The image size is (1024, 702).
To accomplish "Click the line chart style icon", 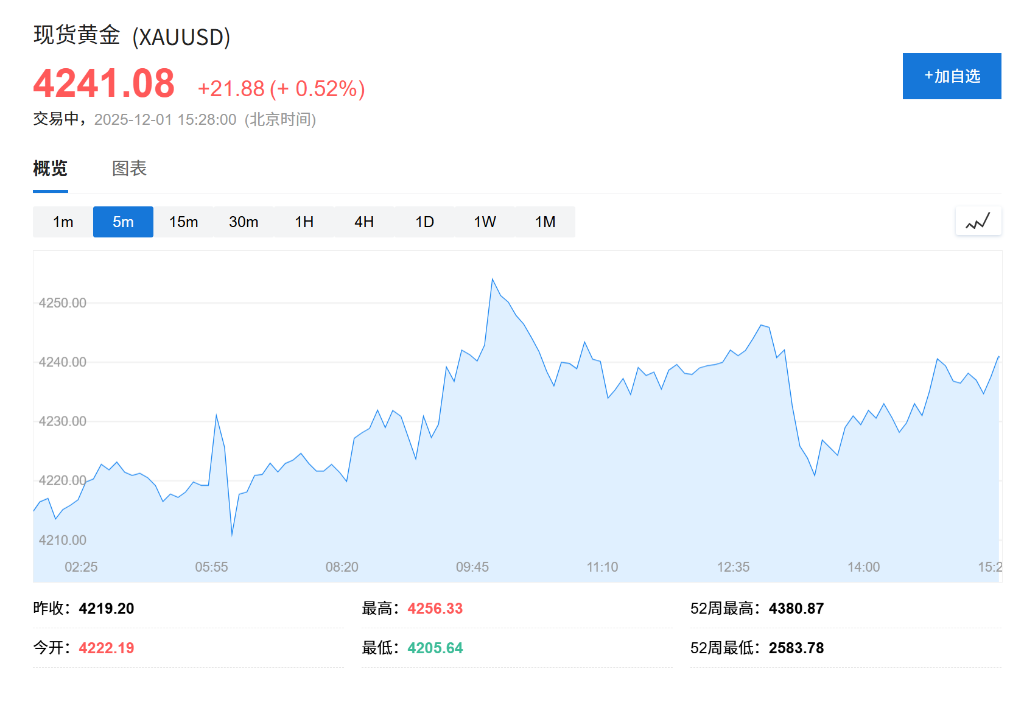I will click(x=978, y=220).
